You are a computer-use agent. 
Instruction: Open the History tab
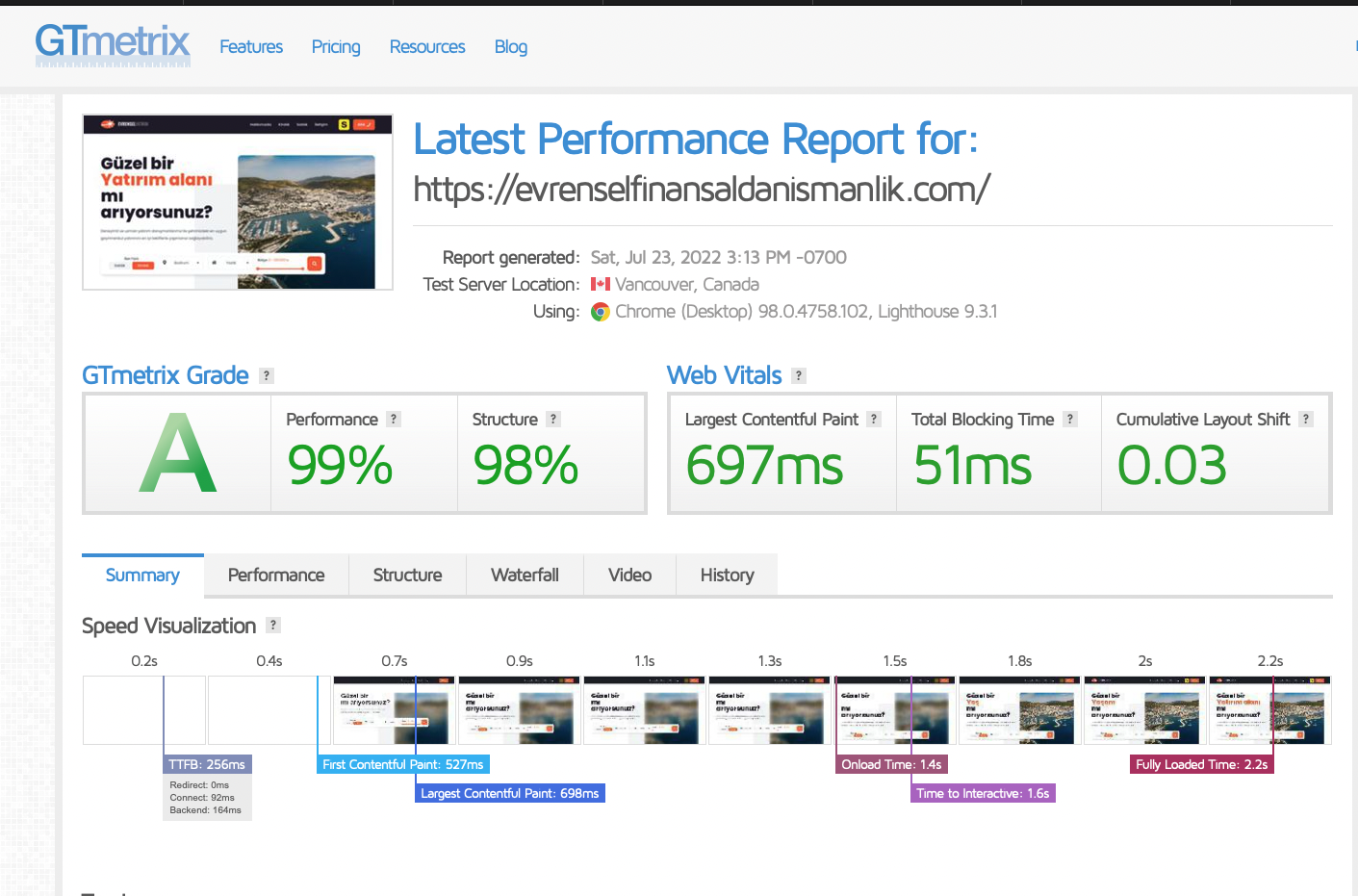point(727,575)
